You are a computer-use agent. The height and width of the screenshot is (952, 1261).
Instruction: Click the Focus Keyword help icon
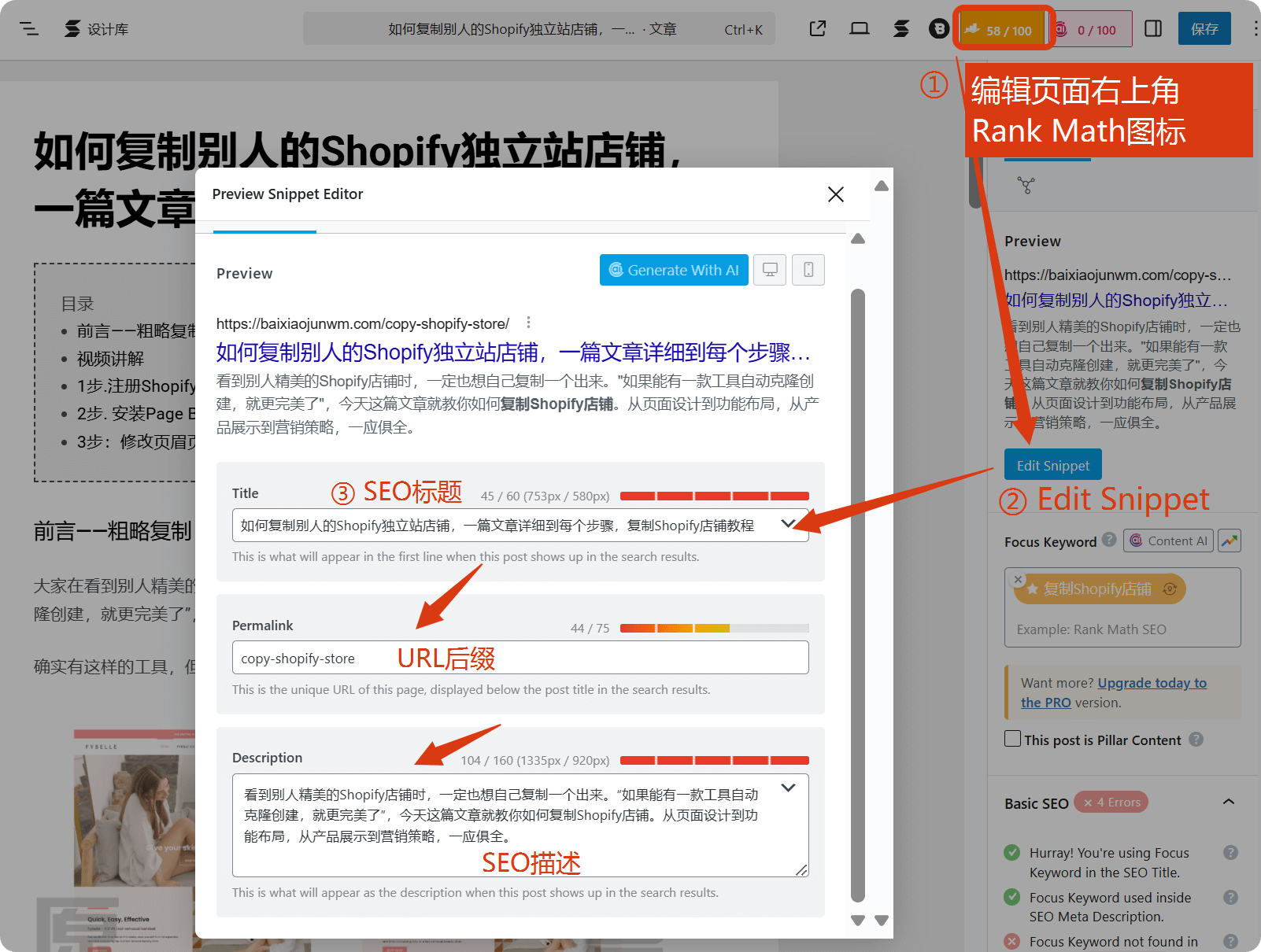tap(1109, 540)
